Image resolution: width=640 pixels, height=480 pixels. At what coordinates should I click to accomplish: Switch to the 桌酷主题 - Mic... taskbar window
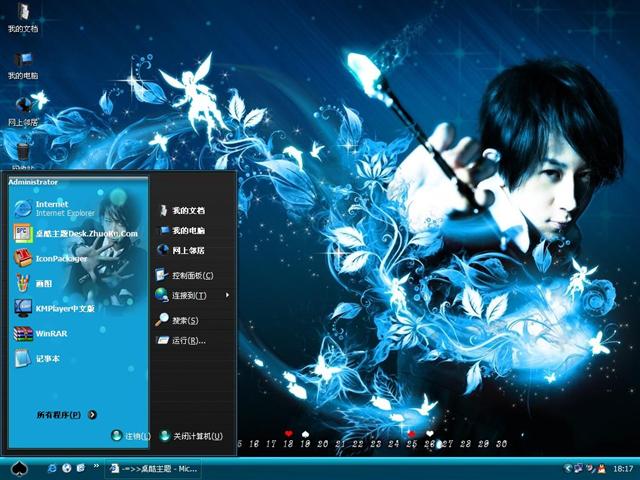click(x=153, y=469)
